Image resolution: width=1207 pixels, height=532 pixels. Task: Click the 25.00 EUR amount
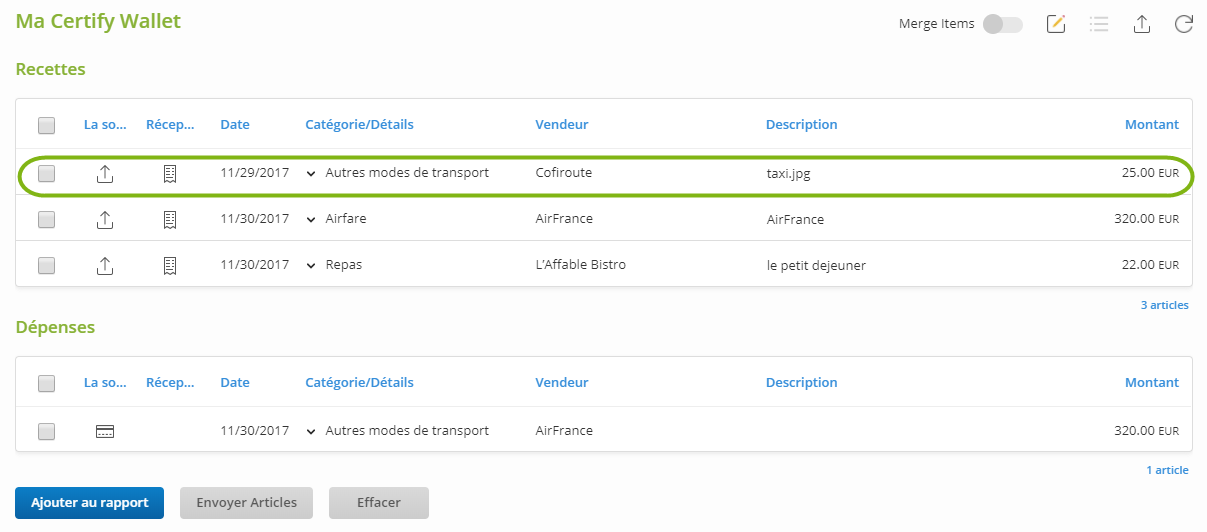(x=1150, y=173)
